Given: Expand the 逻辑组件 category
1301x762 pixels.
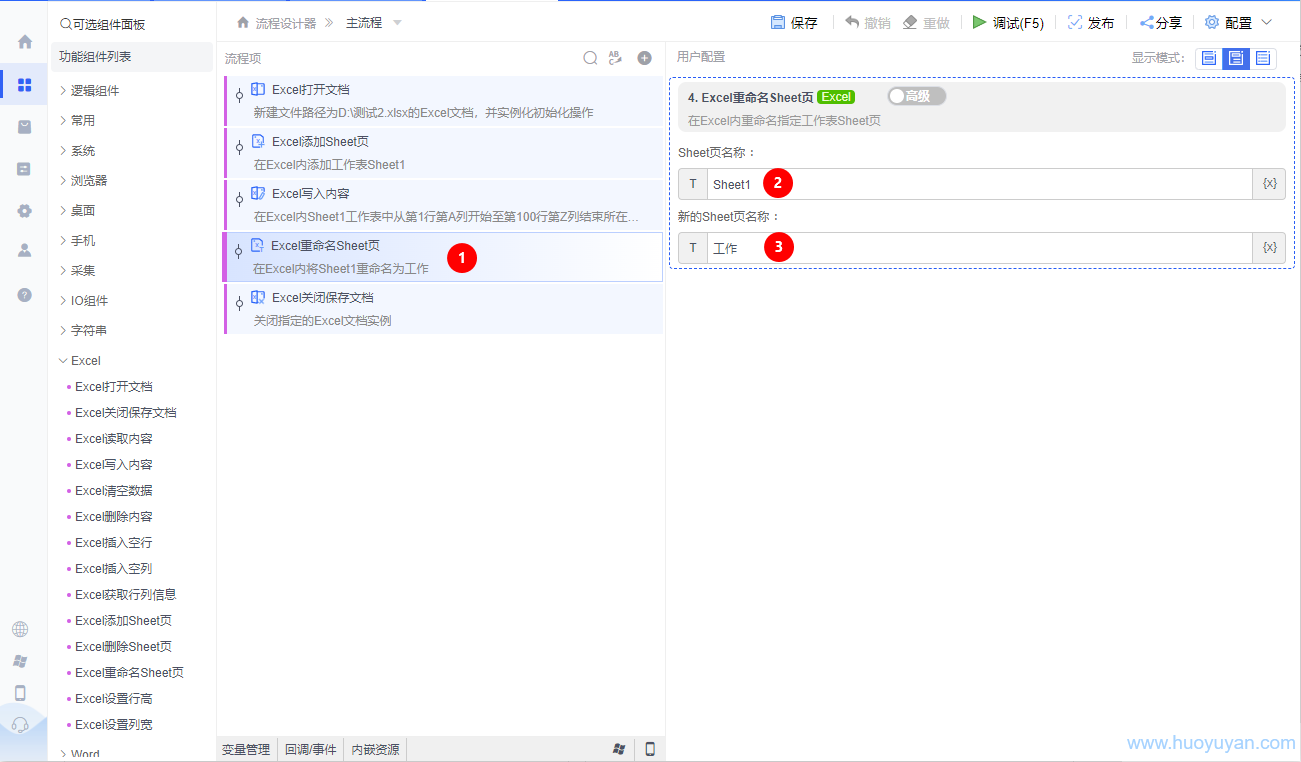Looking at the screenshot, I should tap(94, 91).
